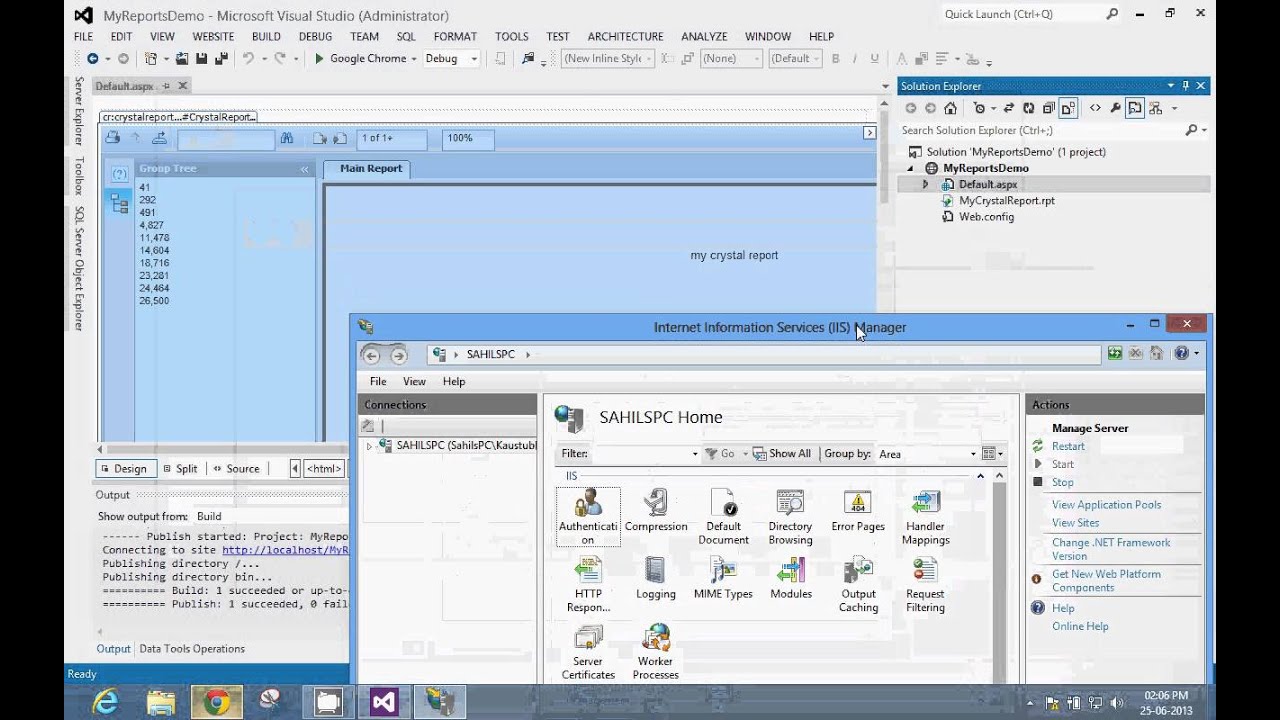The height and width of the screenshot is (720, 1280).
Task: Open MIME Types in IIS Manager
Action: pos(723,579)
